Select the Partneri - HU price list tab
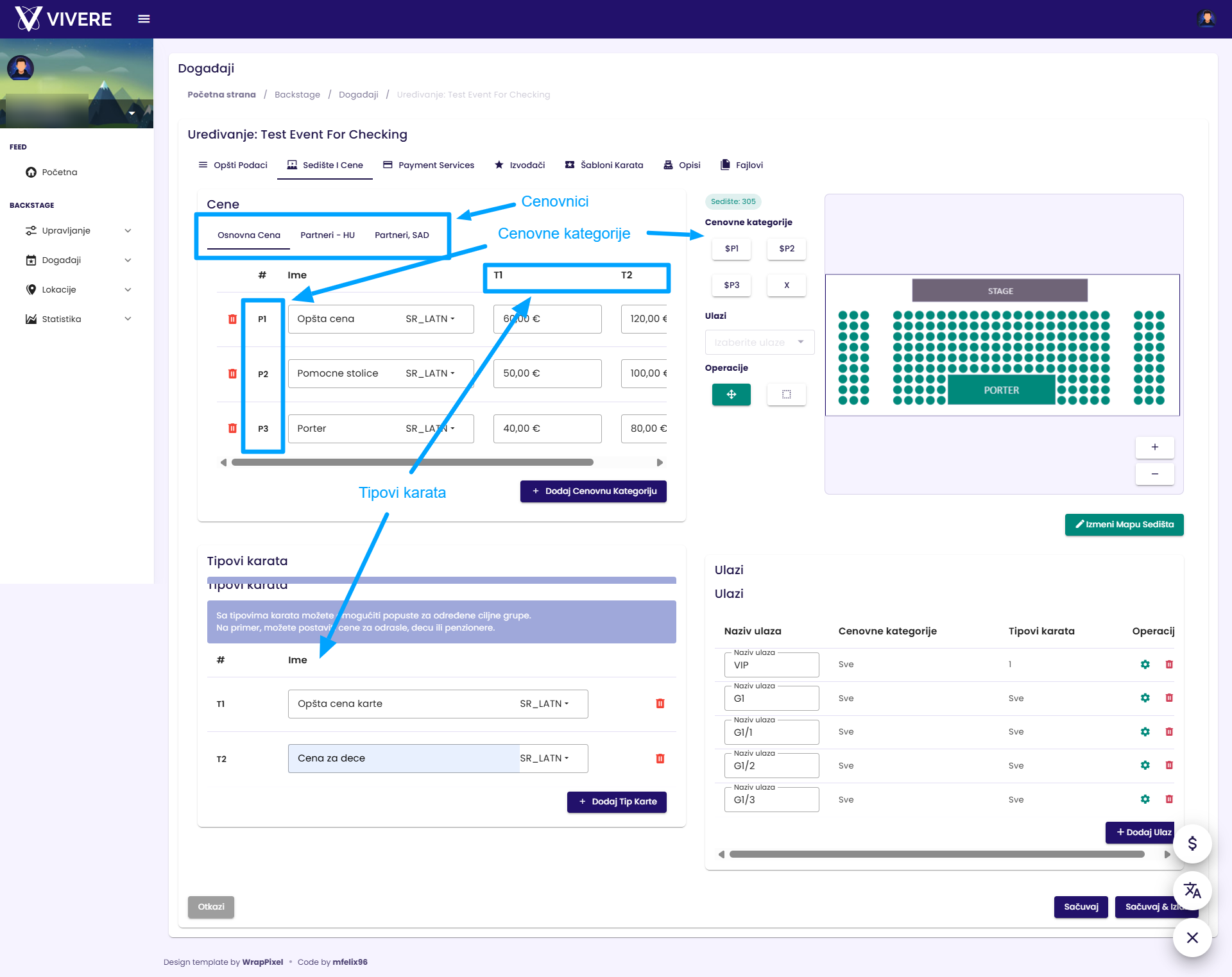 point(327,235)
